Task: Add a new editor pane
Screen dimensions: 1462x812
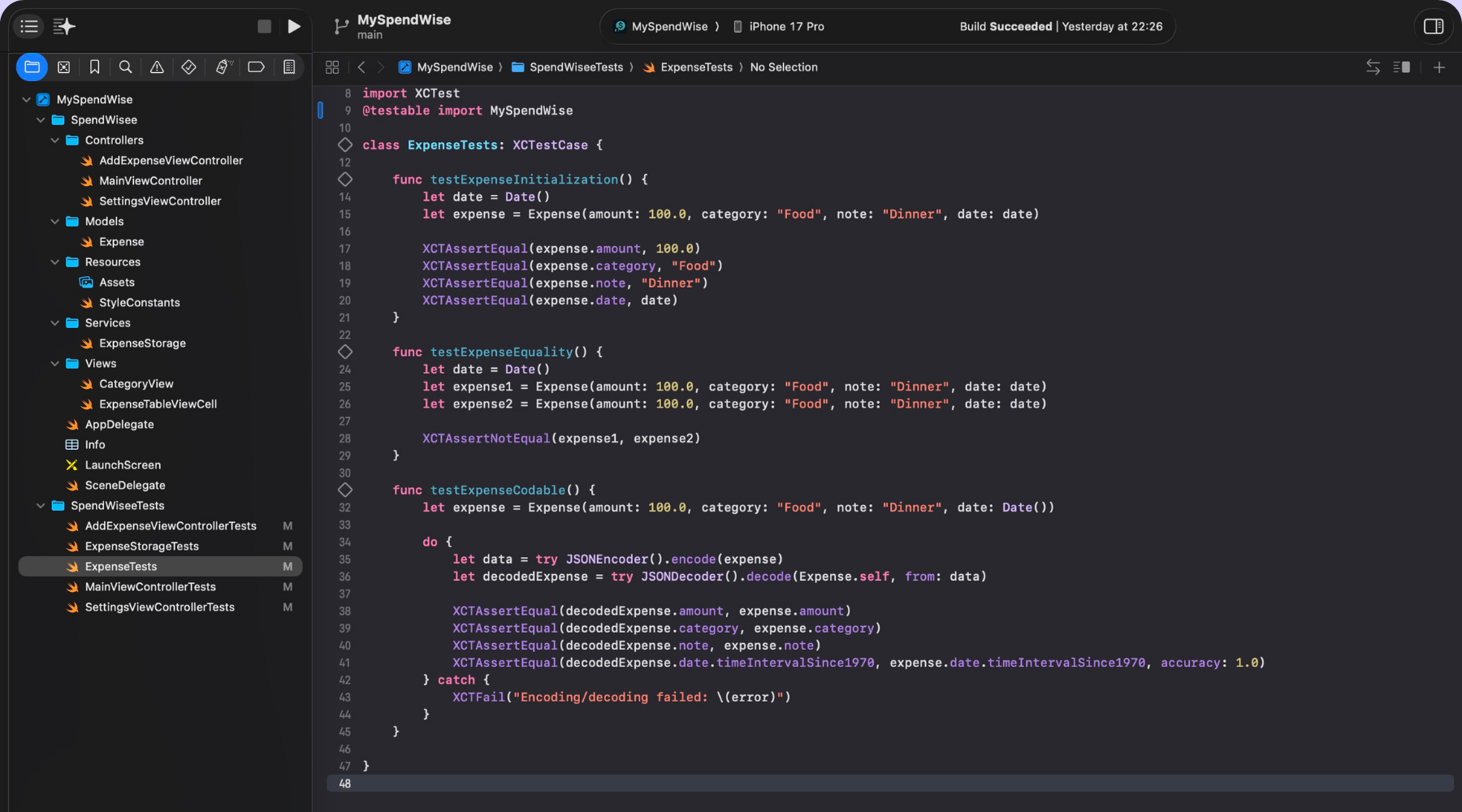Action: [1438, 67]
